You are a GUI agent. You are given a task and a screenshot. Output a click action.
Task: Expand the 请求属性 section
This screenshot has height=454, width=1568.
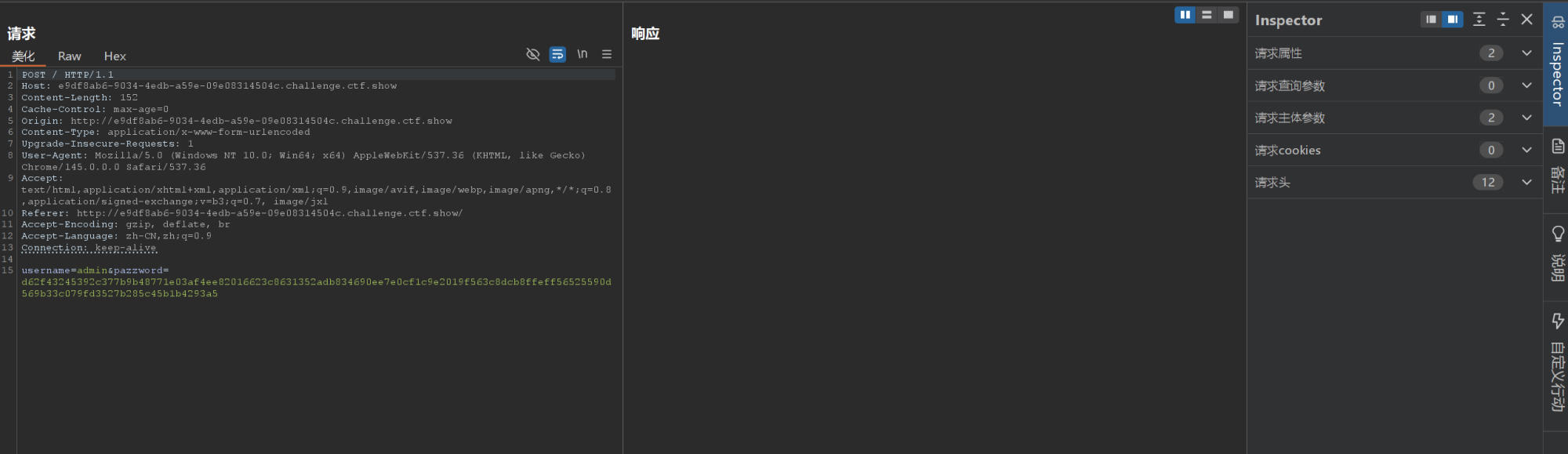[x=1526, y=53]
